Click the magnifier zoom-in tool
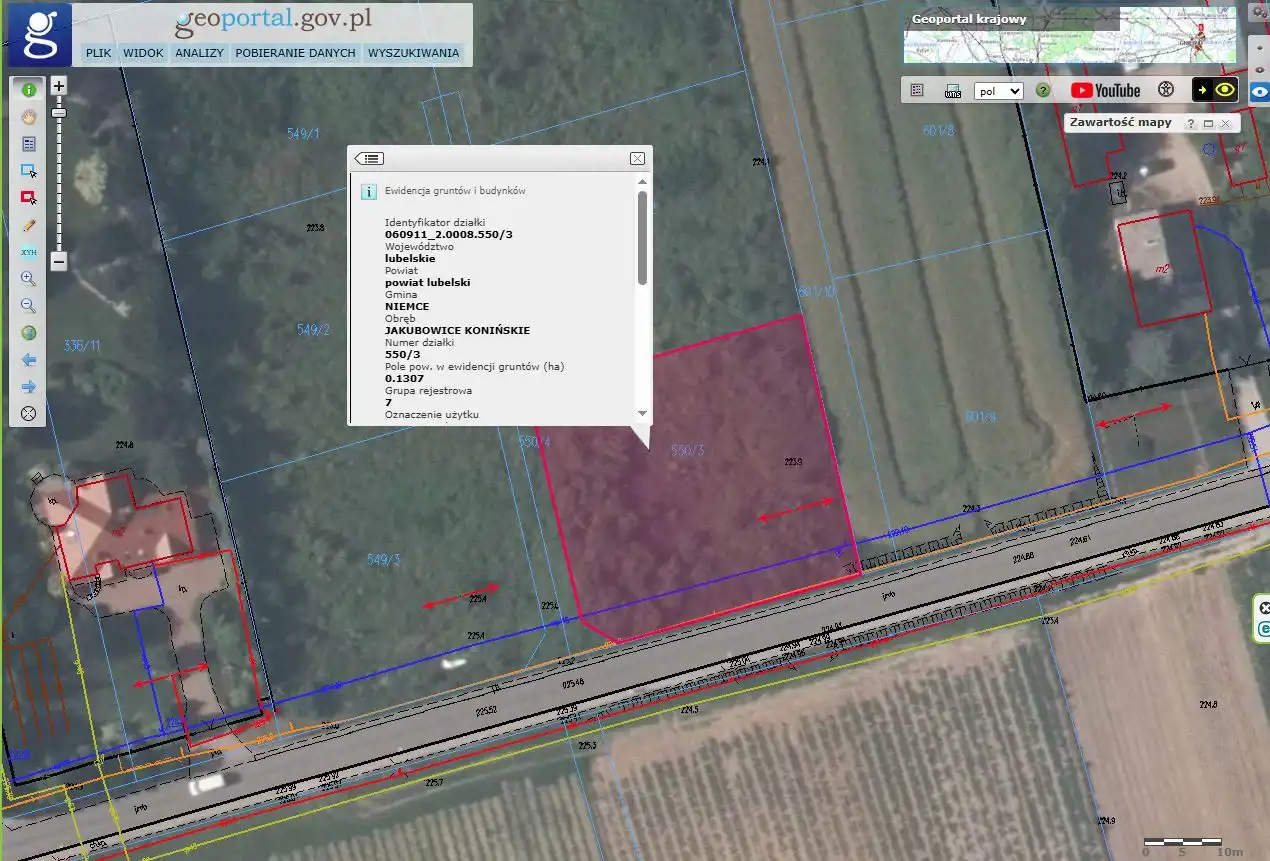This screenshot has width=1270, height=861. 29,279
